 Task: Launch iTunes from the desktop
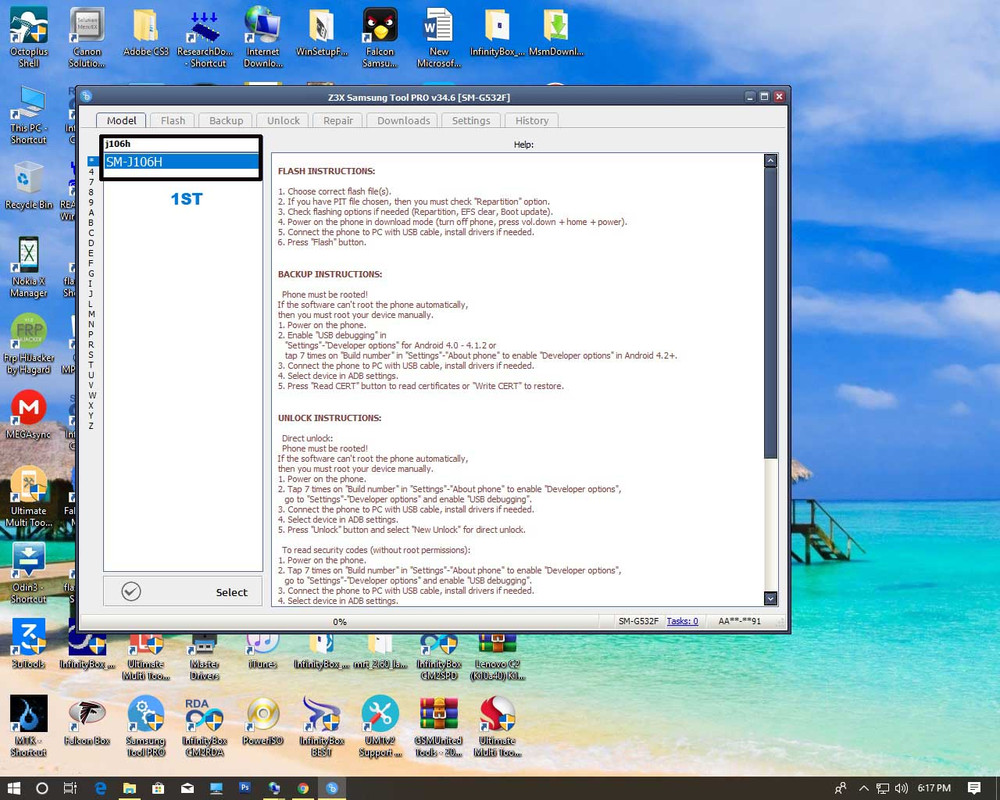coord(263,651)
